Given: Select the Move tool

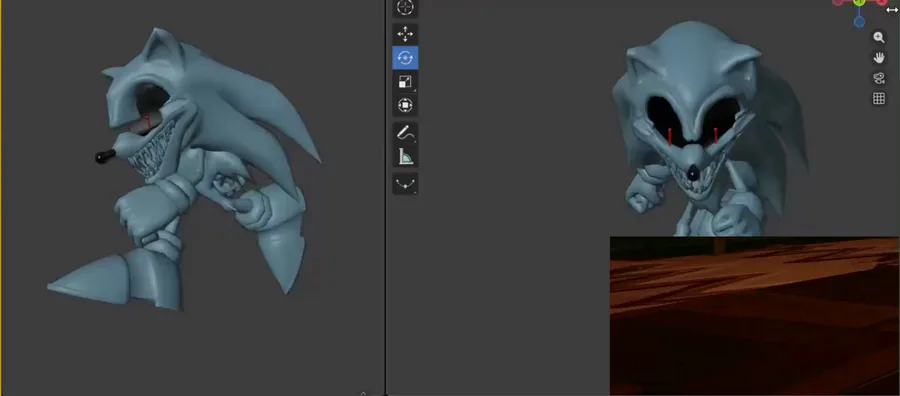Looking at the screenshot, I should 405,34.
